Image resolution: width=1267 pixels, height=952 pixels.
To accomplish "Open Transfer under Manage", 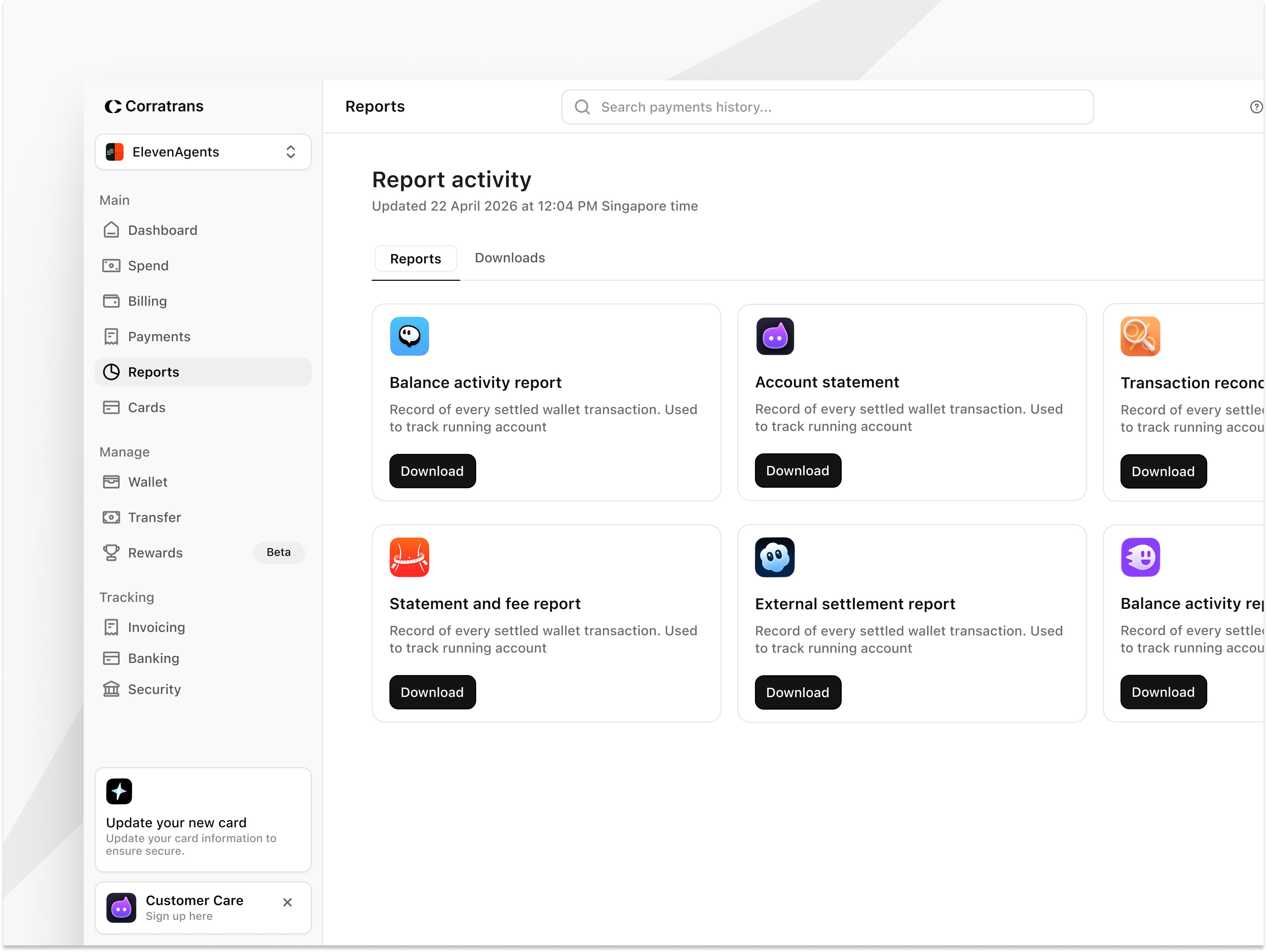I will pos(203,517).
